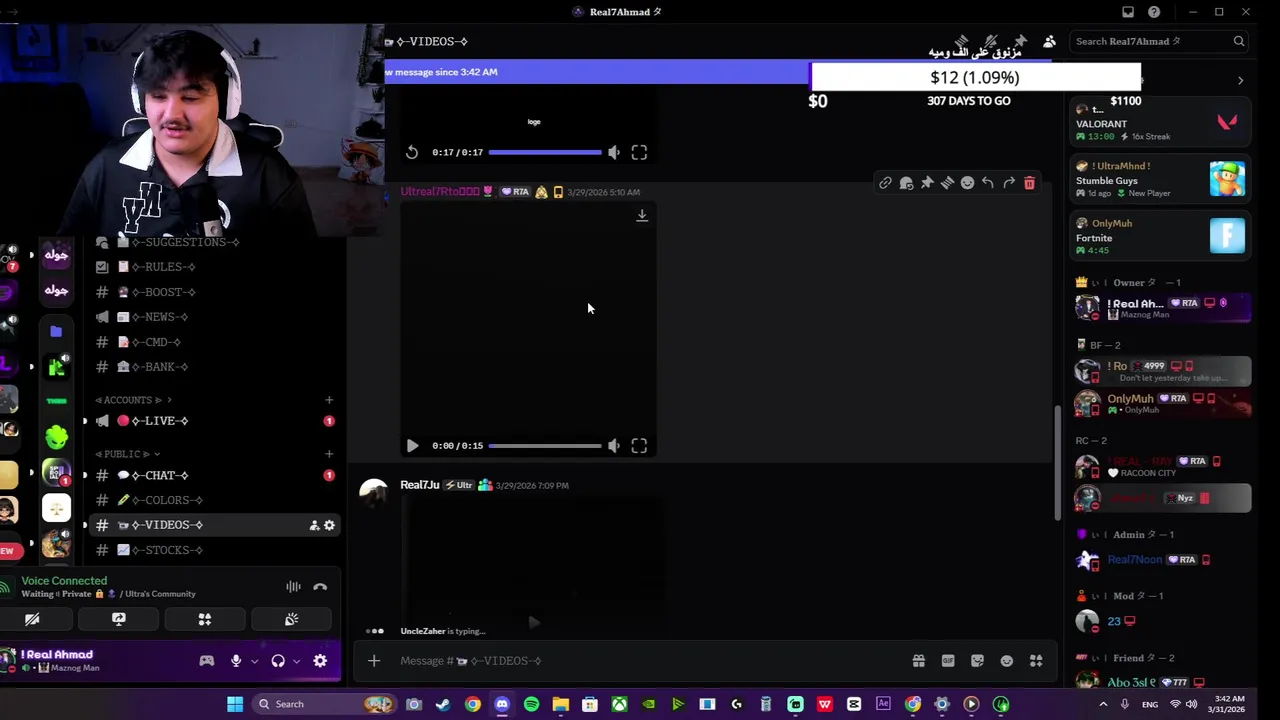Open the GIF picker
The height and width of the screenshot is (720, 1280).
pyautogui.click(x=948, y=661)
